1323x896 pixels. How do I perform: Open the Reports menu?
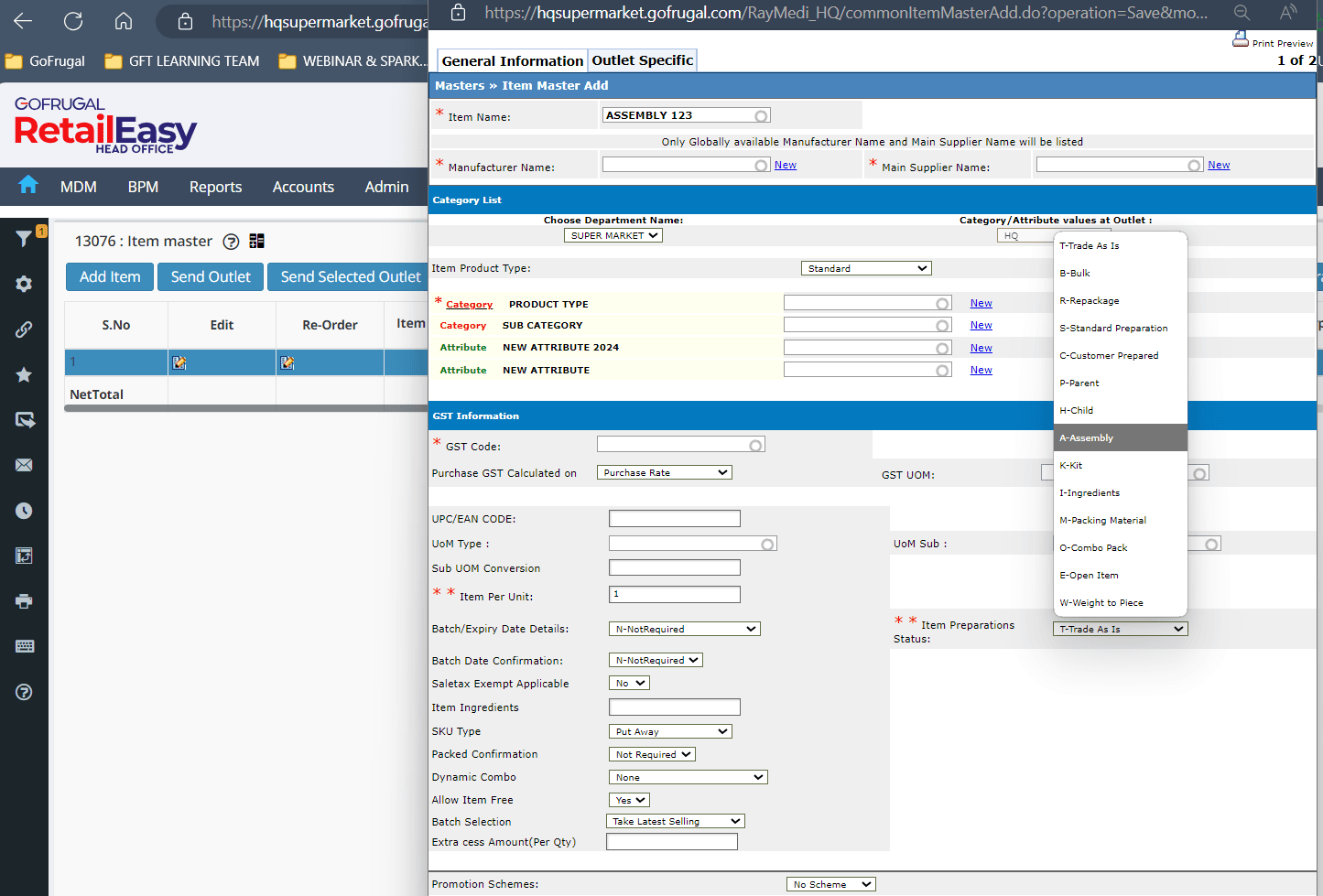pos(215,187)
